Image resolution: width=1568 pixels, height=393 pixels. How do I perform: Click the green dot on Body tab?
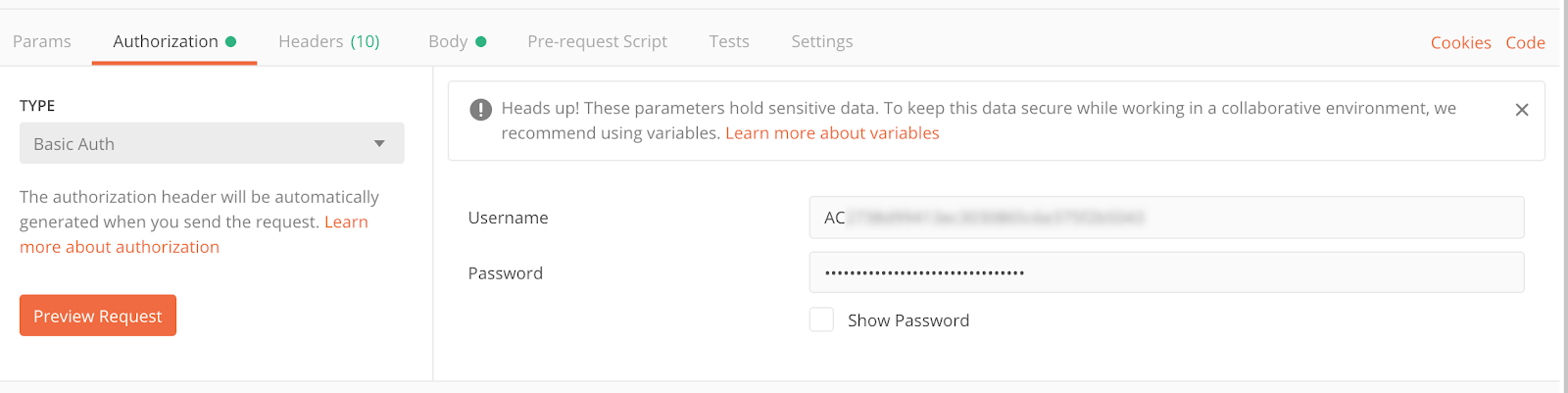coord(481,41)
